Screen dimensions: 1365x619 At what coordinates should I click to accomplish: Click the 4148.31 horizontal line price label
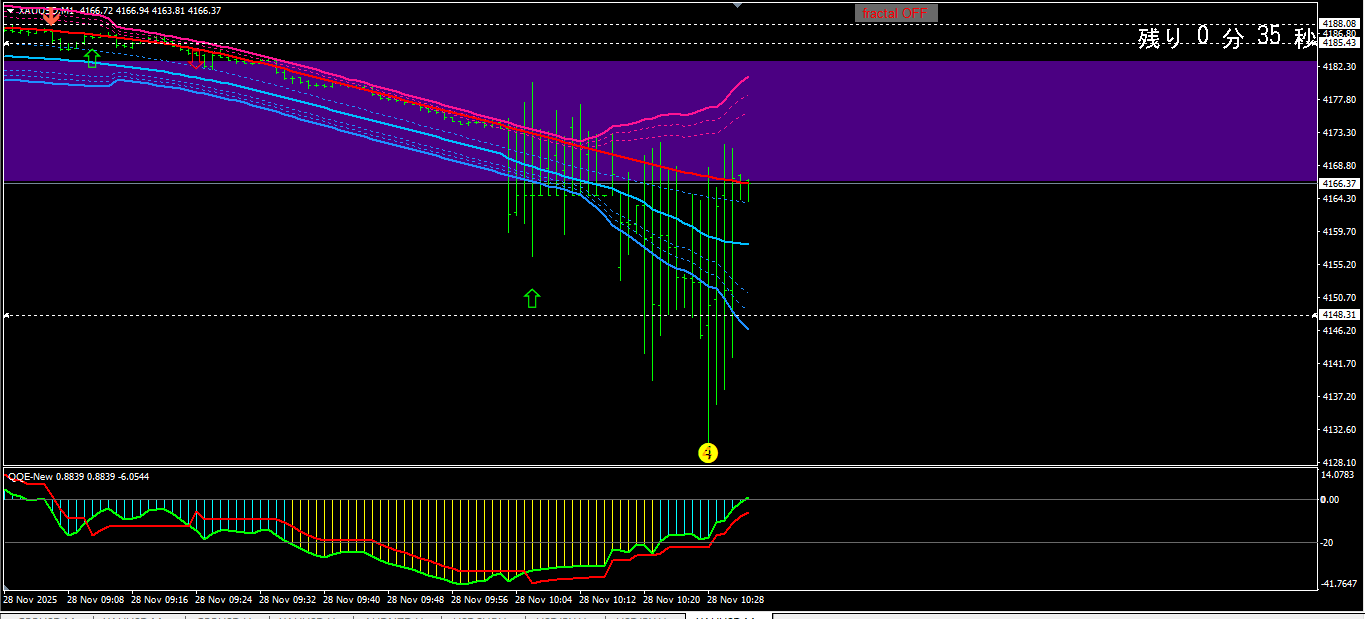(x=1338, y=315)
